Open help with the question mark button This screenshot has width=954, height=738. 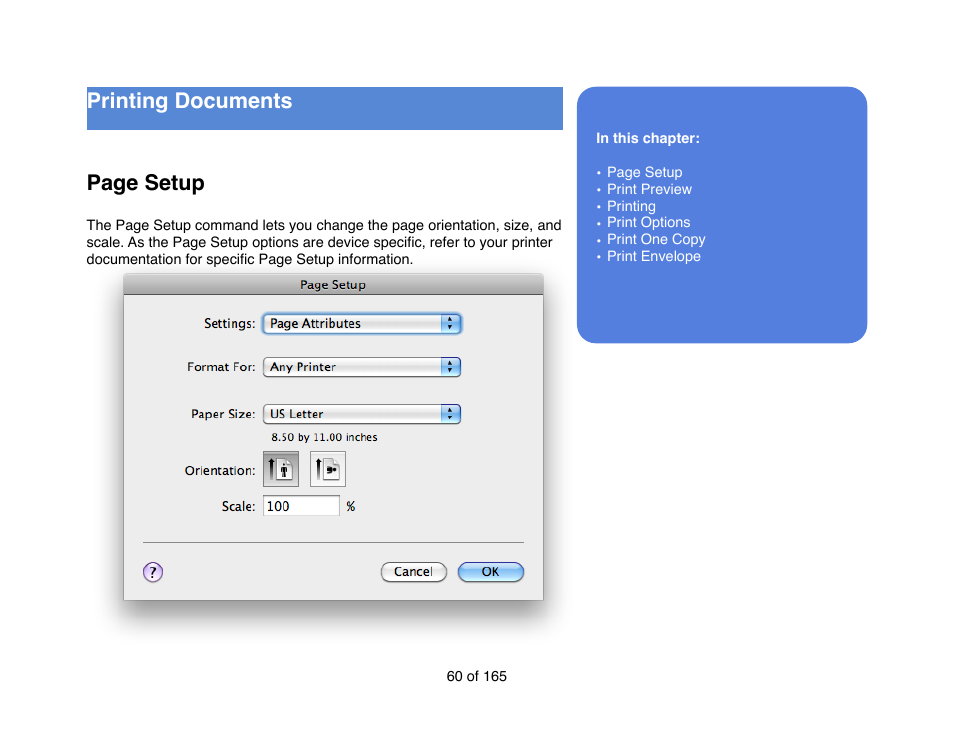(x=153, y=572)
